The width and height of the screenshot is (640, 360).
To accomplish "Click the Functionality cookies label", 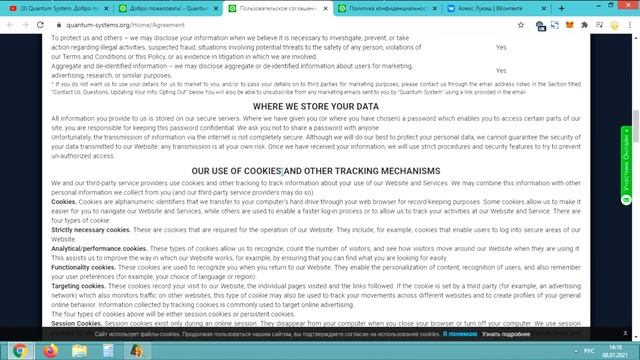I will (84, 267).
